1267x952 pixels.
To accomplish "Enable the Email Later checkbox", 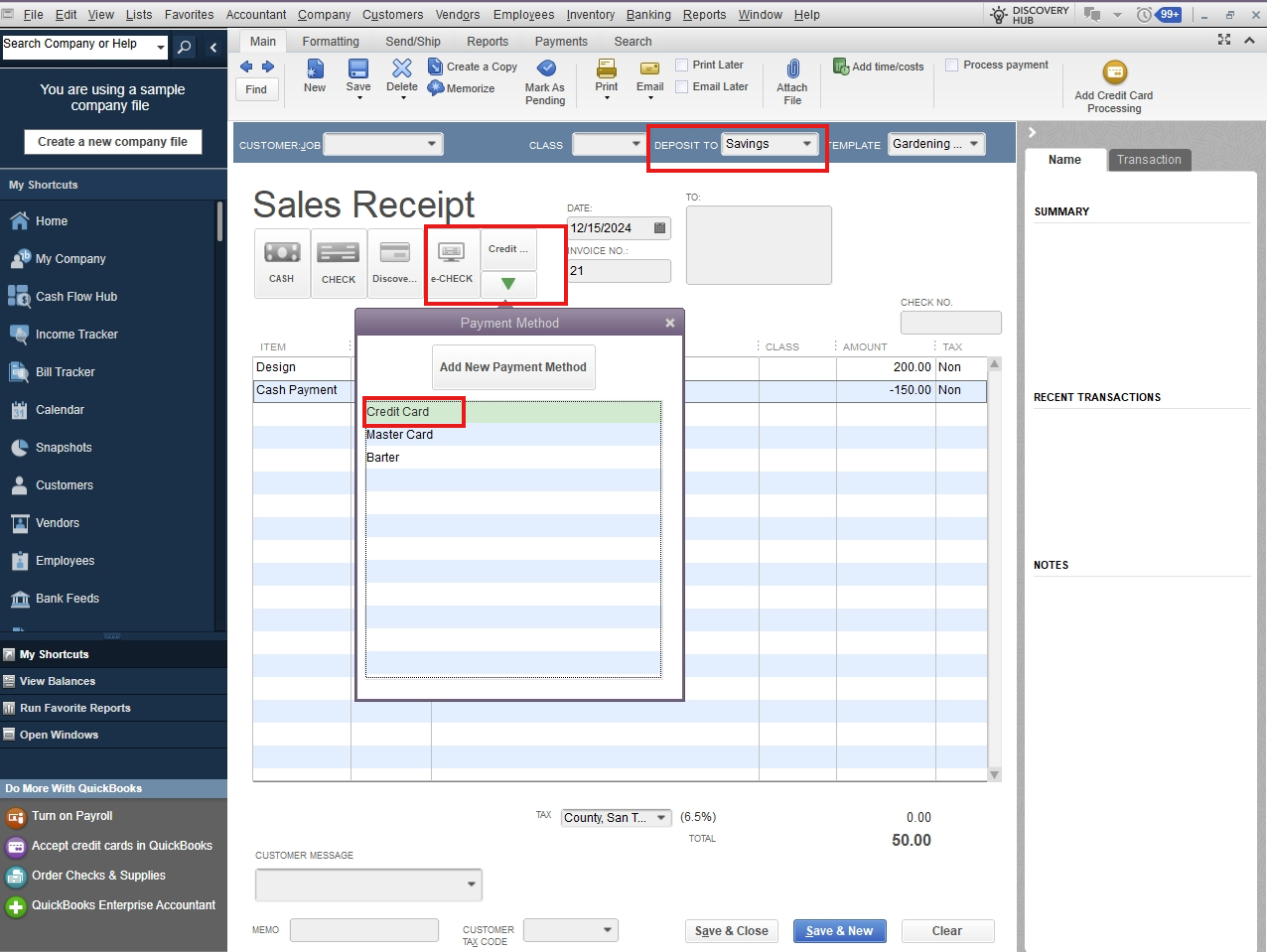I will click(682, 87).
